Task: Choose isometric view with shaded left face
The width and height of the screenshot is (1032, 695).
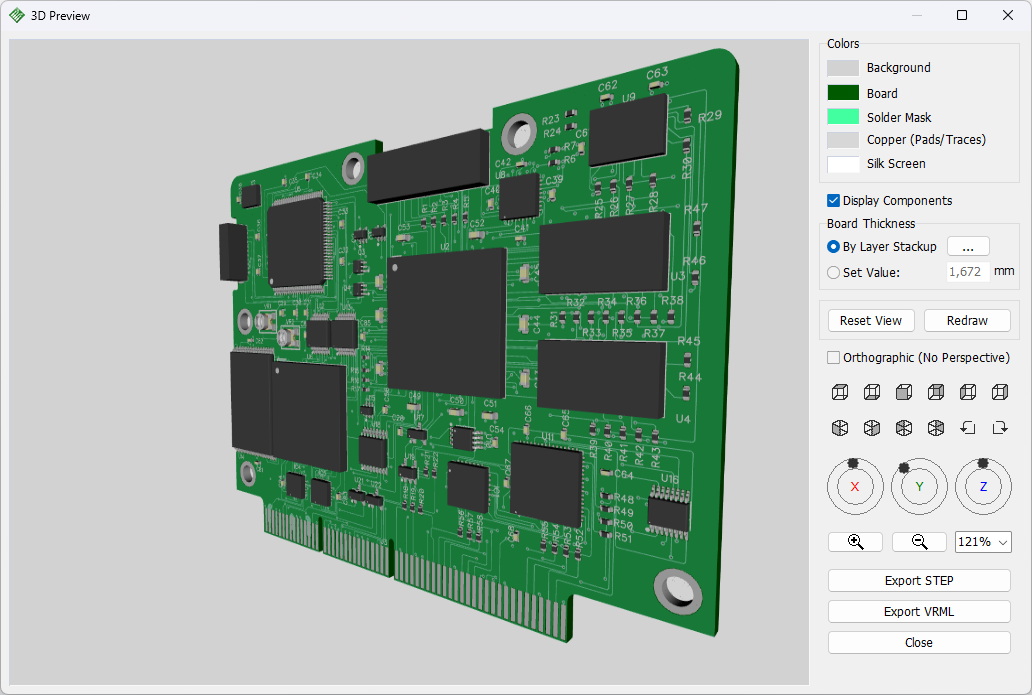Action: click(x=840, y=428)
